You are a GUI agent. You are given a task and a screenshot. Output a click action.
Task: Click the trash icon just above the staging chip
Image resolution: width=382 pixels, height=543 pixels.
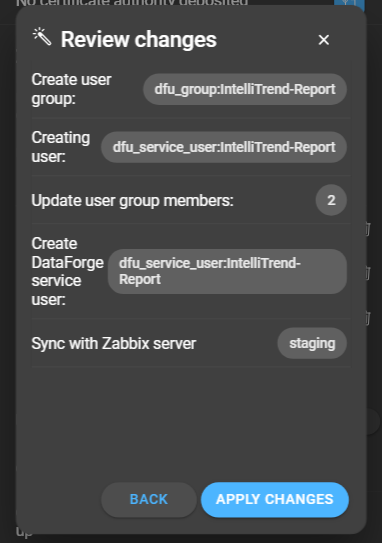368,318
